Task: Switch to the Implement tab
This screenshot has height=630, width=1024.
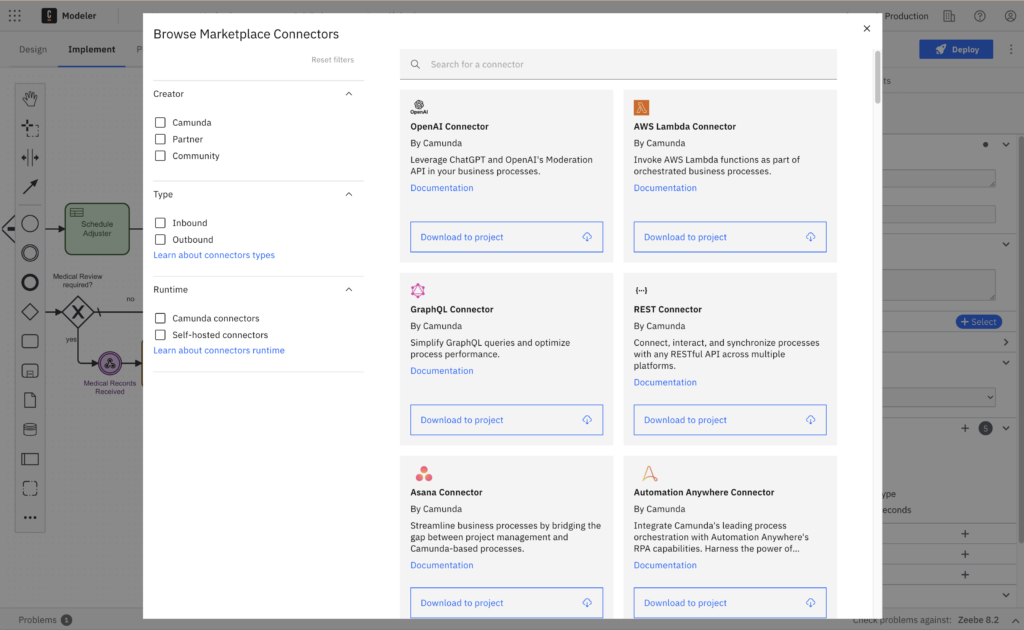Action: pos(91,50)
